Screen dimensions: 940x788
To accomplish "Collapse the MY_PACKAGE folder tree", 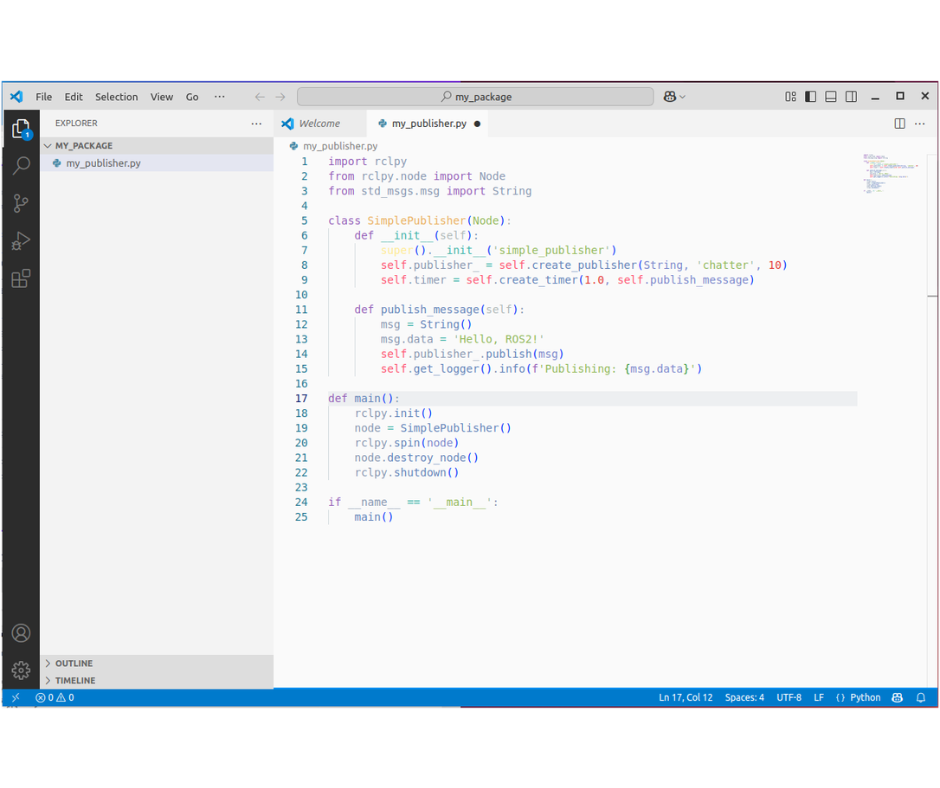I will [x=84, y=146].
